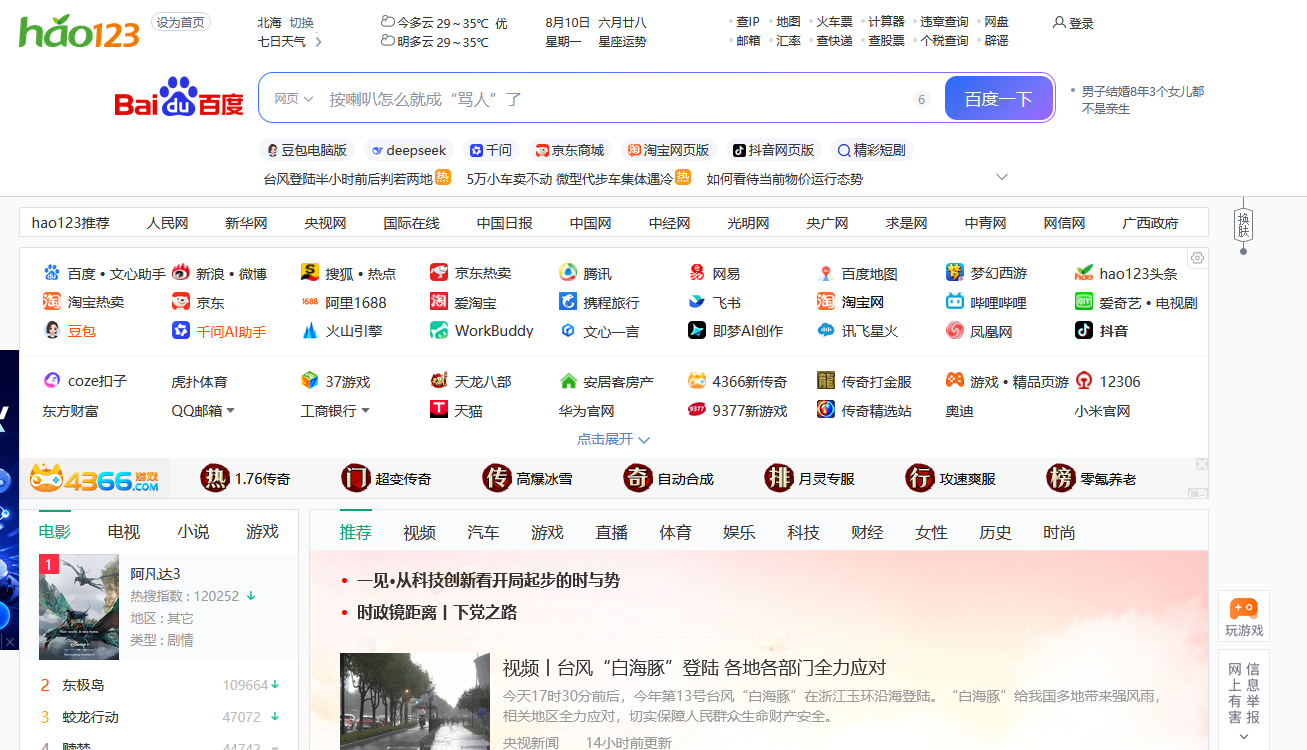Click the 火山引擎 icon
This screenshot has height=750, width=1307.
coord(310,331)
